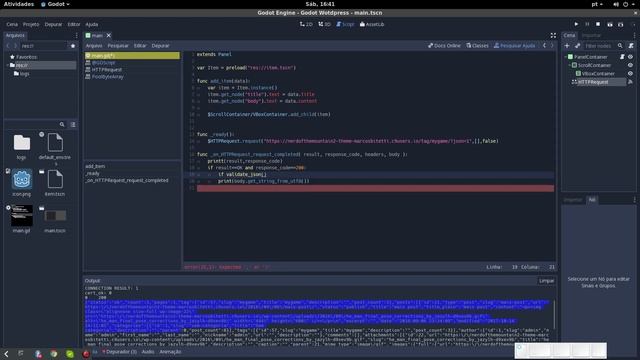
Task: Close the main scene tab
Action: 109,36
